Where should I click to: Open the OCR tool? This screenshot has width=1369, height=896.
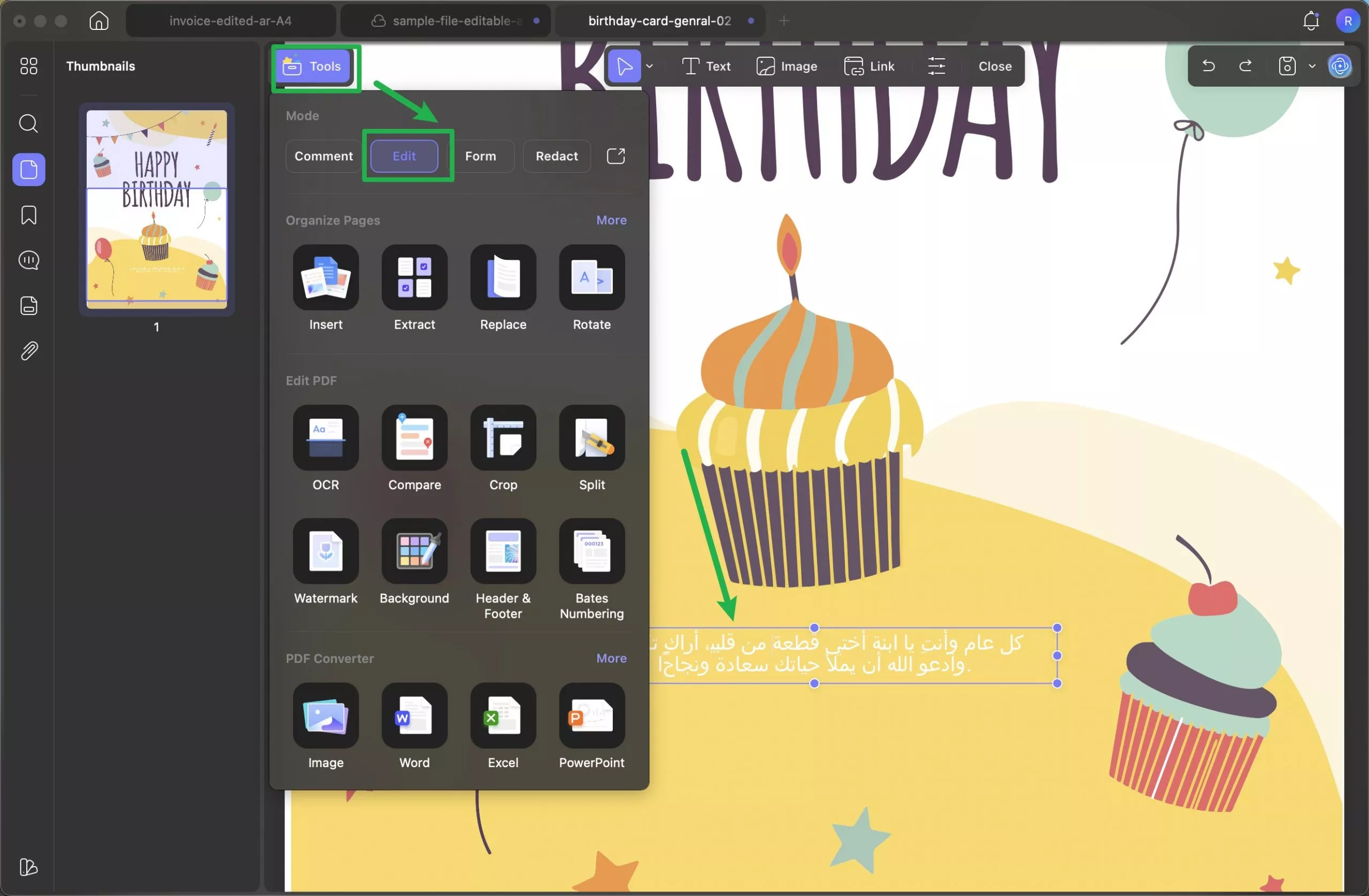click(326, 438)
